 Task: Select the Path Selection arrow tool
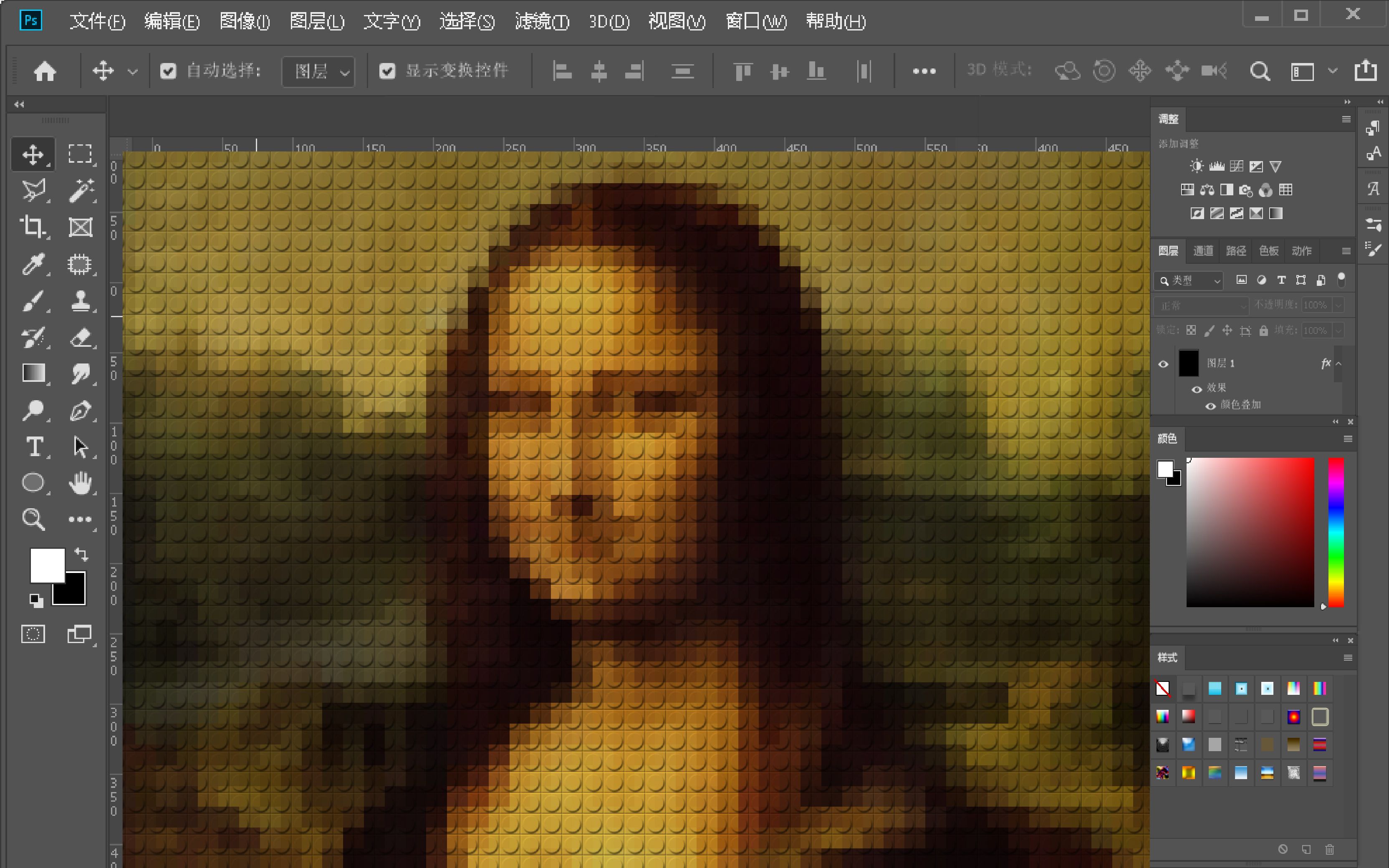80,447
